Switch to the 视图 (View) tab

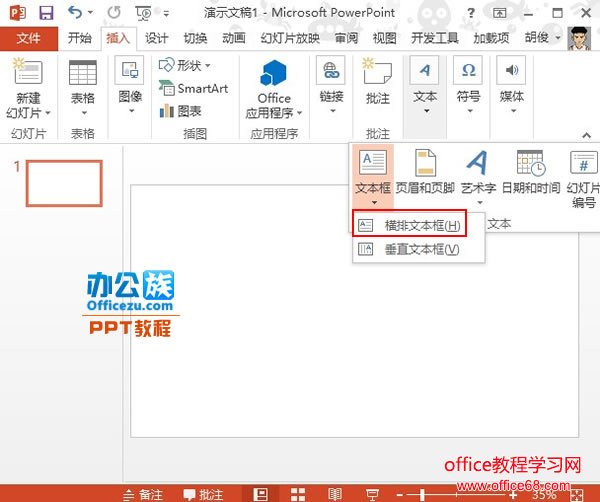[385, 38]
